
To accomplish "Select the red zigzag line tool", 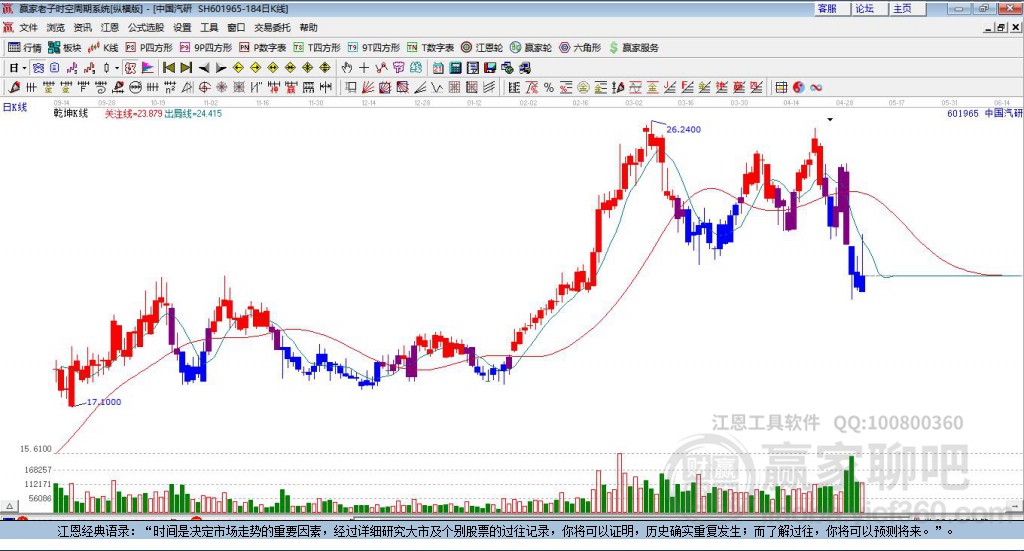I will coord(381,68).
